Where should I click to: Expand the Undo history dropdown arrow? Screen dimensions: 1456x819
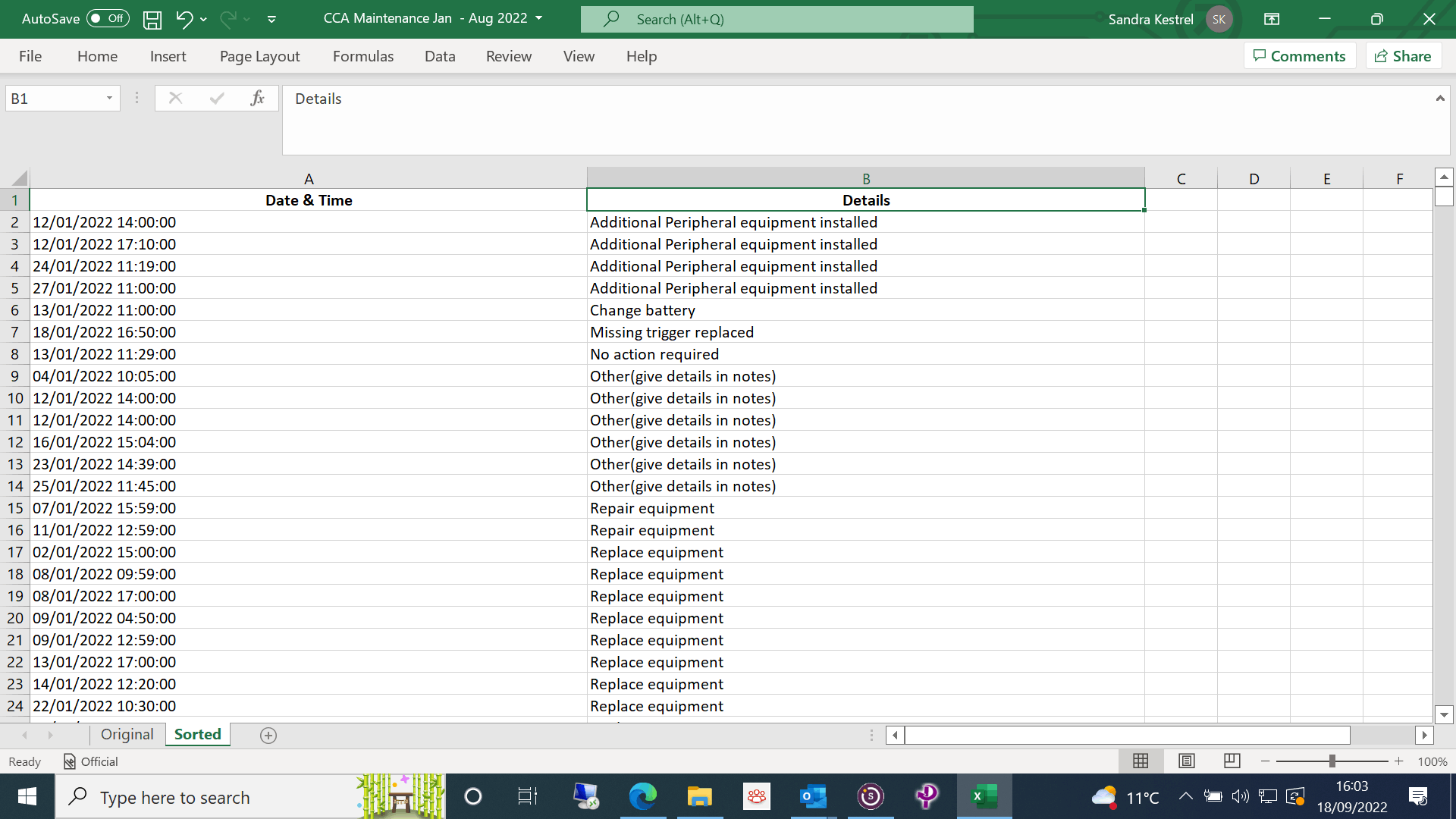(203, 20)
